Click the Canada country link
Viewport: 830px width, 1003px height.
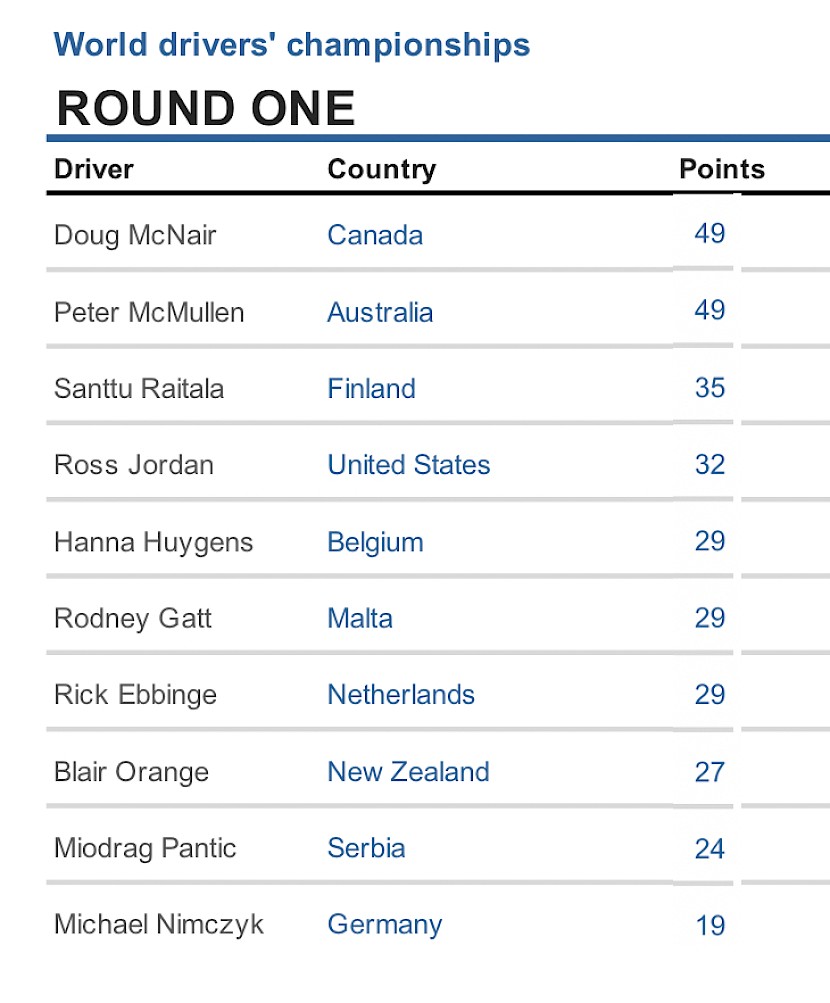375,235
